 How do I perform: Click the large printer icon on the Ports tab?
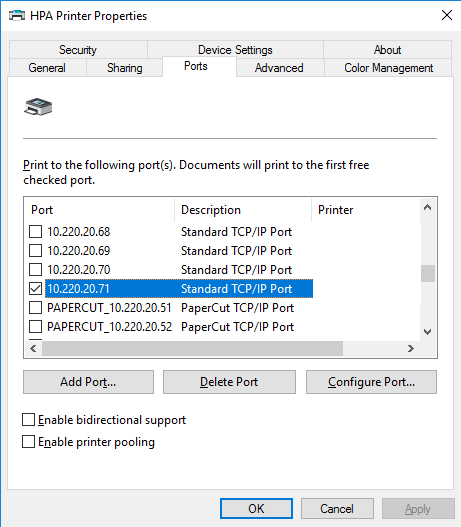[x=38, y=107]
